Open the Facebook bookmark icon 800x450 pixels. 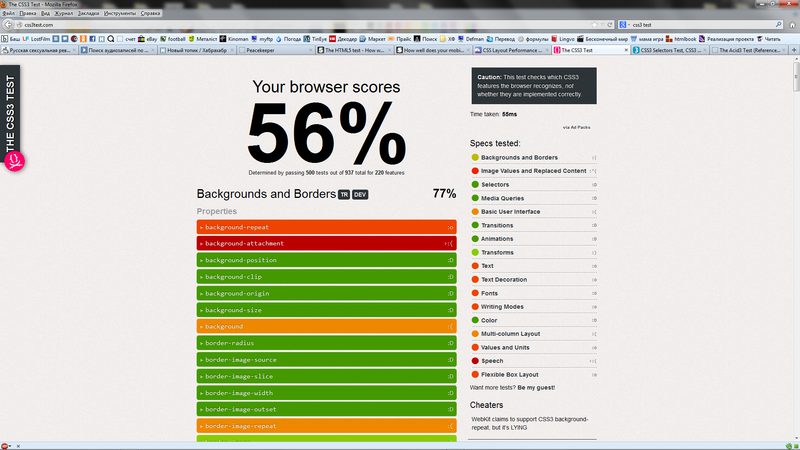tap(92, 39)
